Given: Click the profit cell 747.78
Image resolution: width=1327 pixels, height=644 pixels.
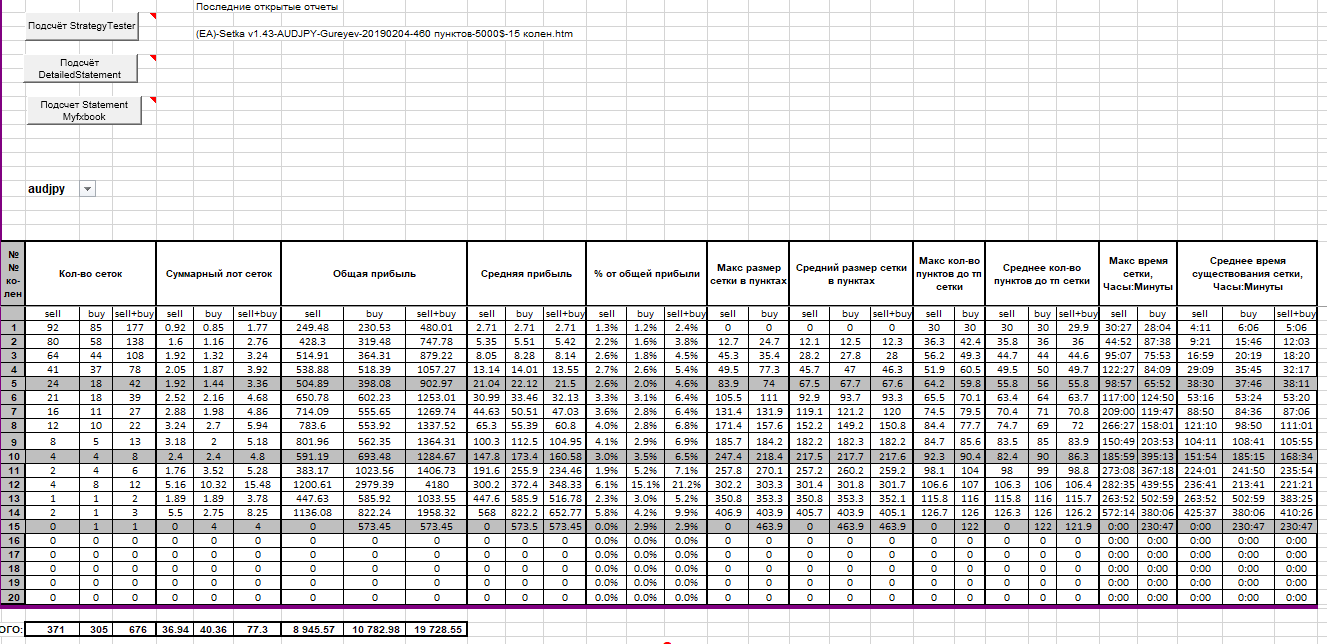Looking at the screenshot, I should click(x=435, y=342).
